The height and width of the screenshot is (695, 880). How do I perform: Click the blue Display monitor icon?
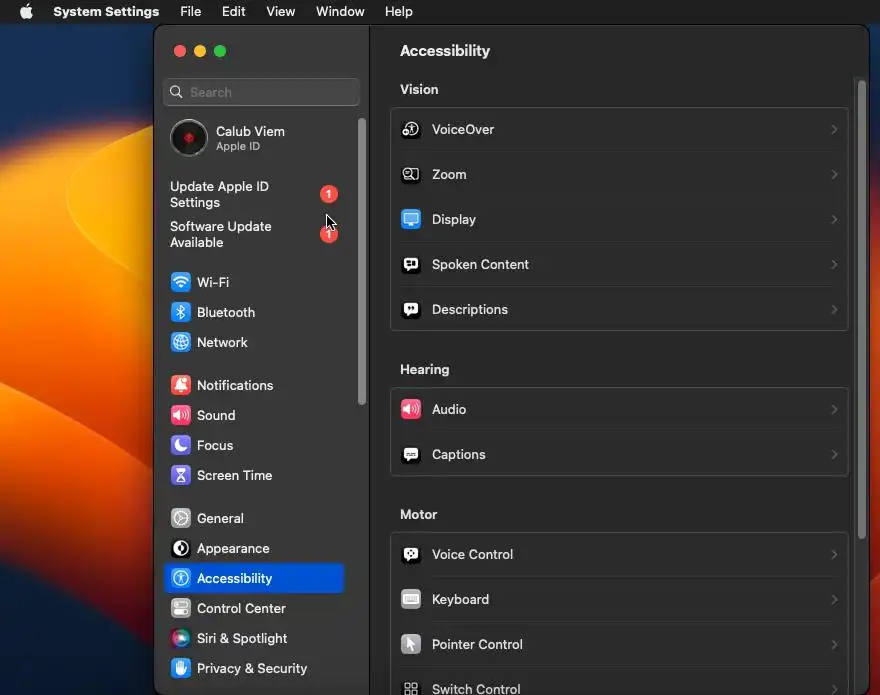click(411, 220)
